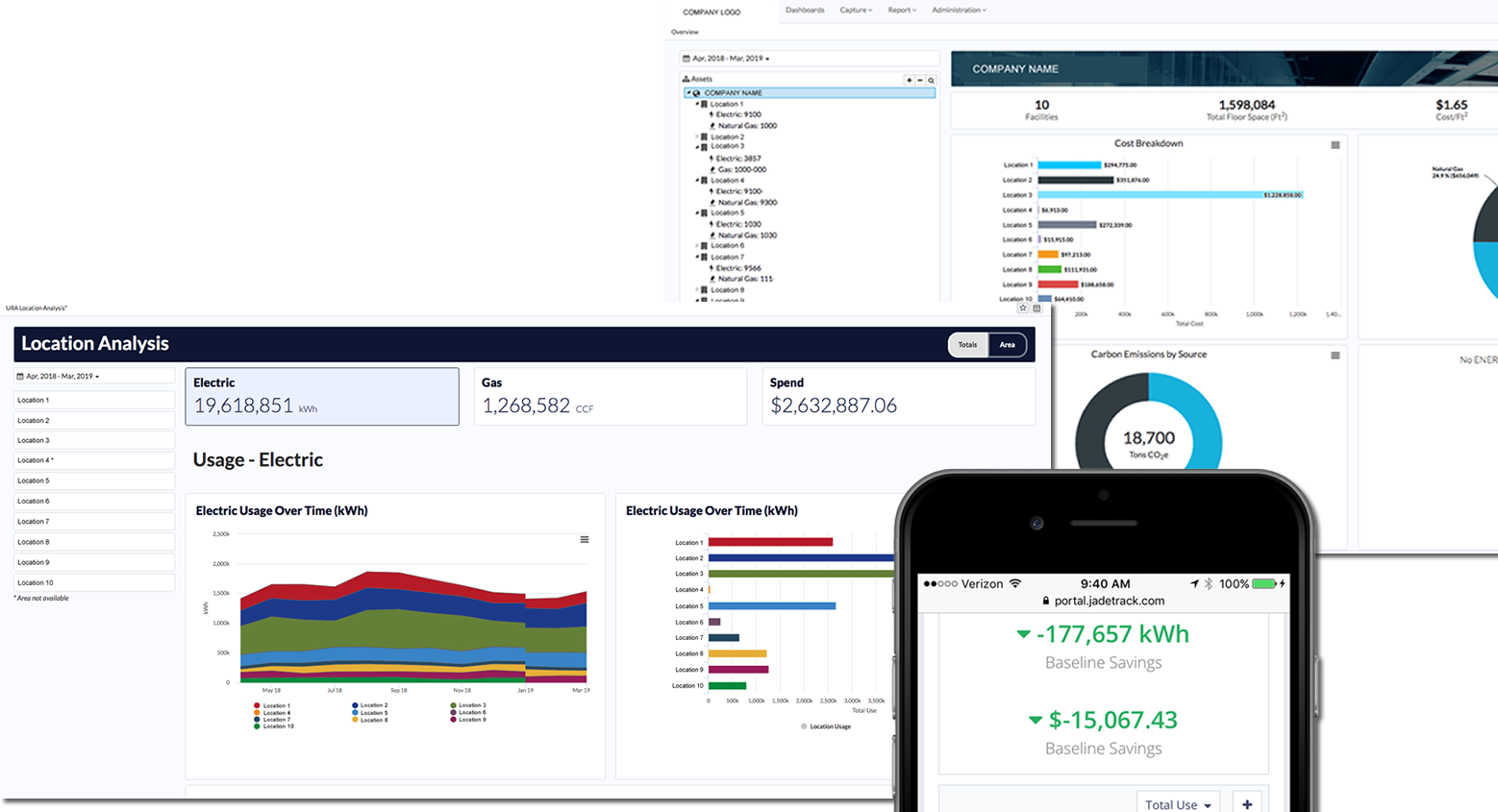Open the Capture menu
Viewport: 1498px width, 812px height.
[x=856, y=11]
